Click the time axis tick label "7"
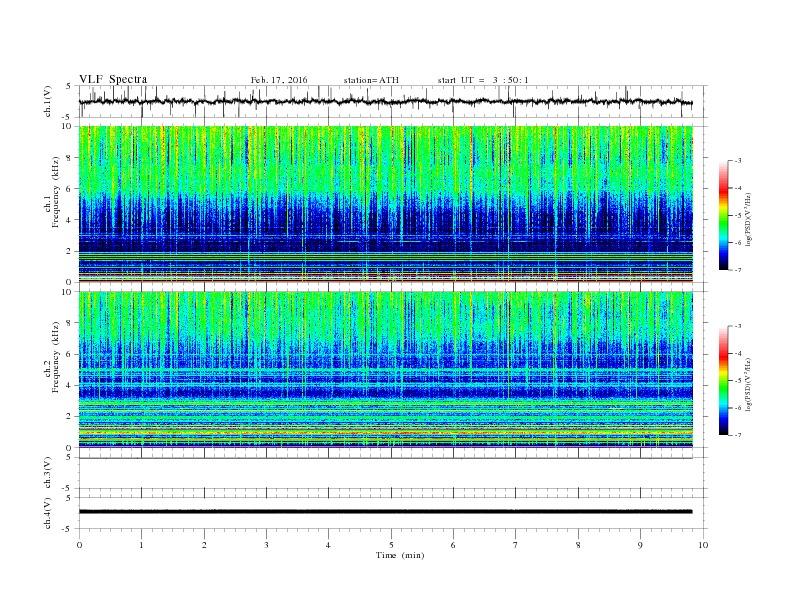Image resolution: width=792 pixels, height=612 pixels. (x=516, y=545)
